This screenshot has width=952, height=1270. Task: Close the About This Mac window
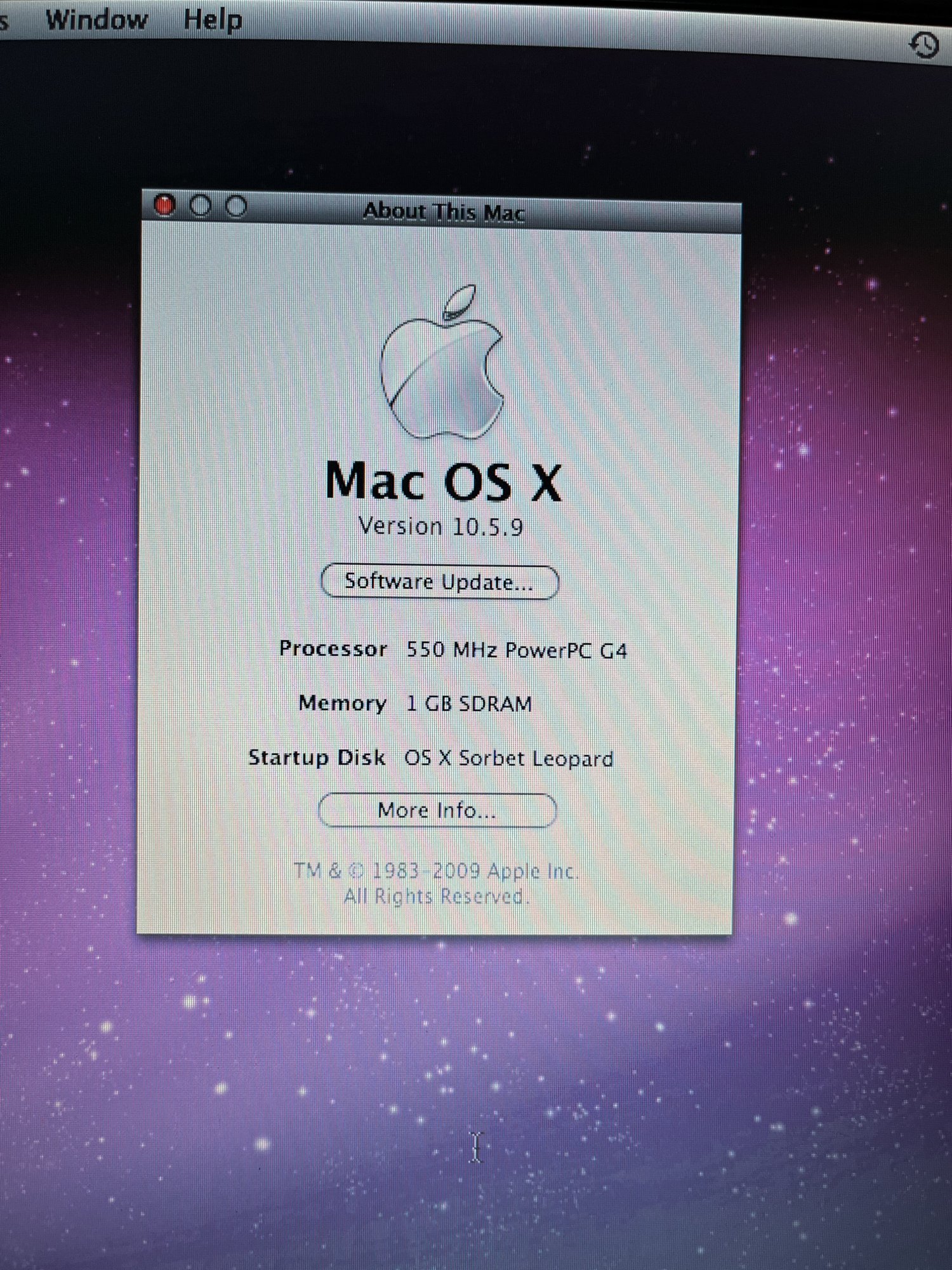(164, 205)
